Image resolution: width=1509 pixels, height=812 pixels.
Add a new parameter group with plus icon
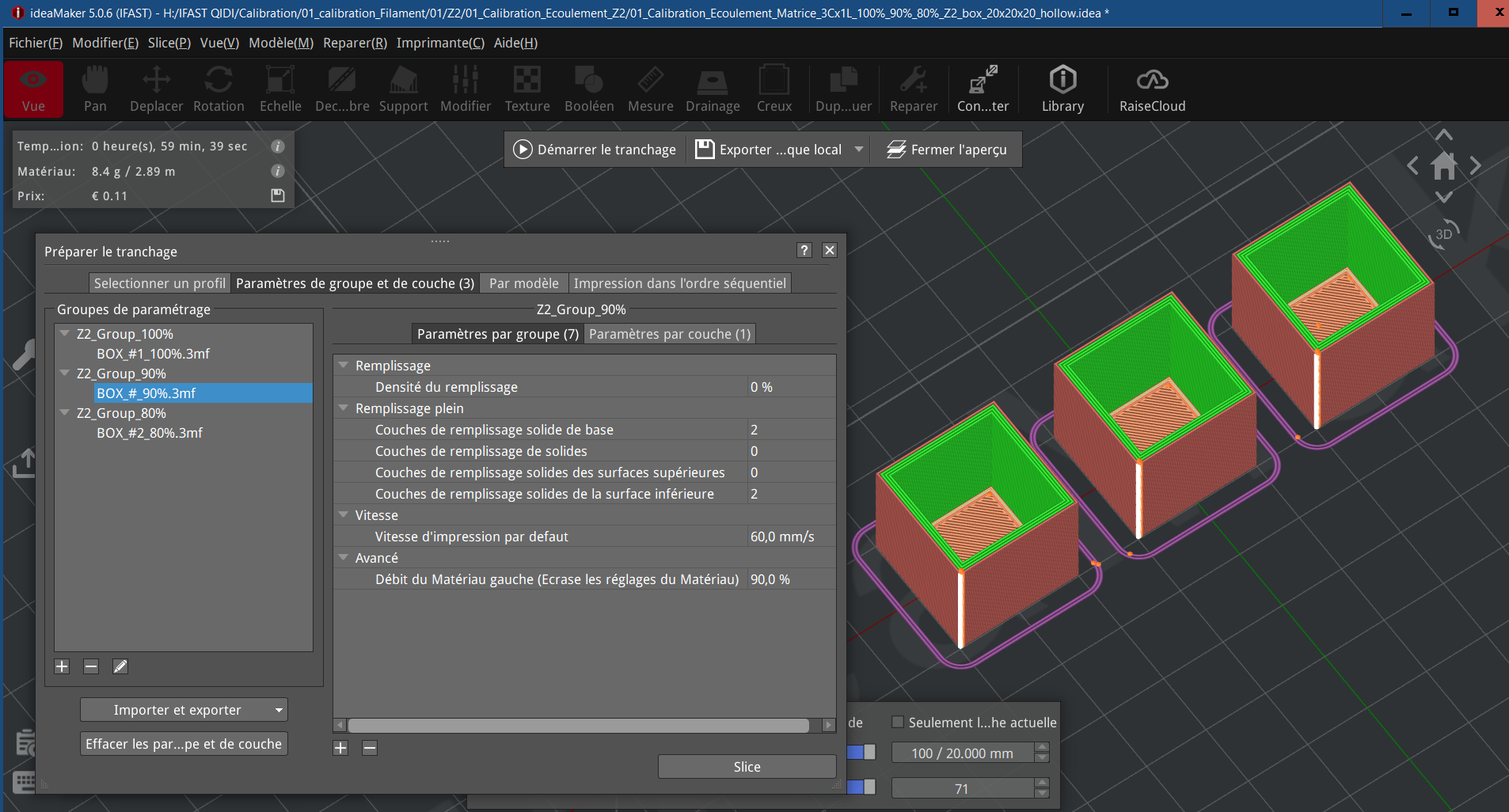tap(62, 666)
